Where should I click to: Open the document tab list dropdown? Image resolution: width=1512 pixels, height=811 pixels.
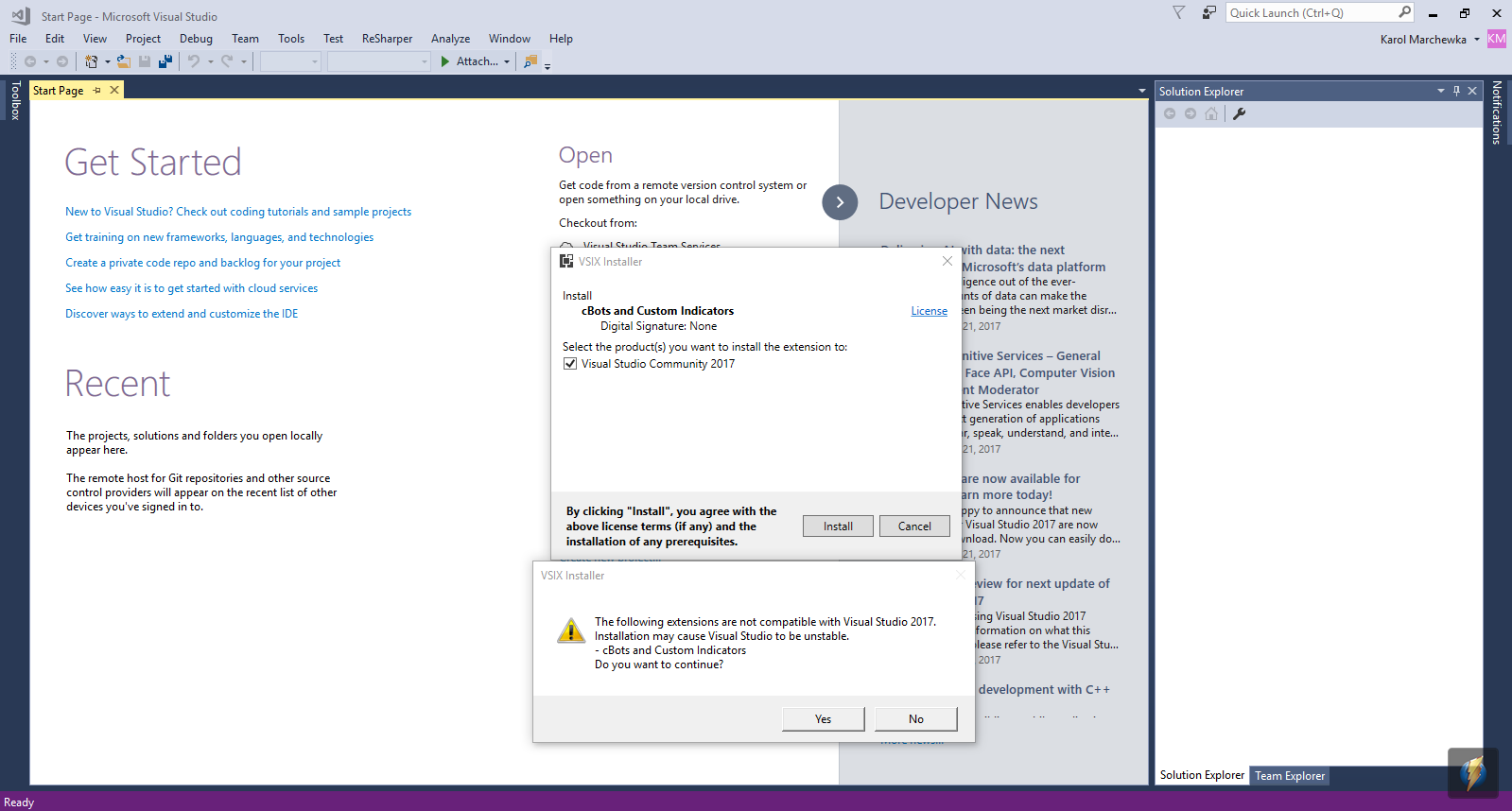coord(1142,91)
